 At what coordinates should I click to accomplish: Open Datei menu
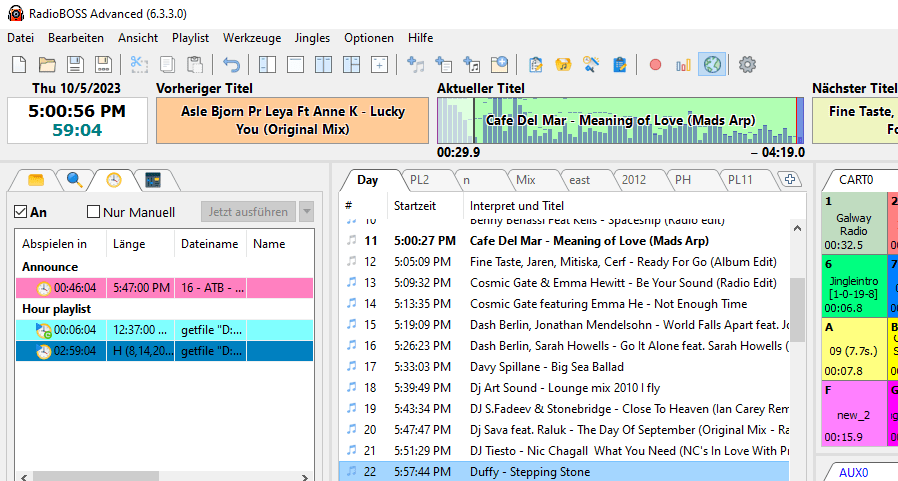(21, 38)
